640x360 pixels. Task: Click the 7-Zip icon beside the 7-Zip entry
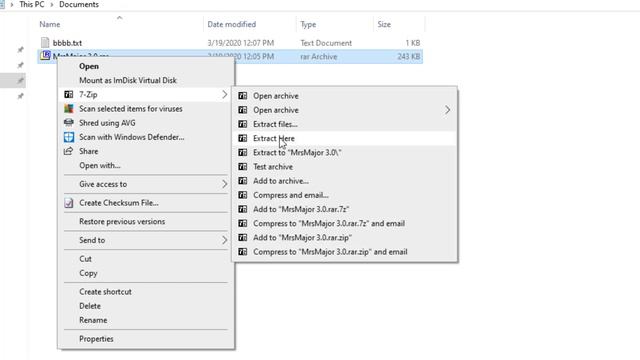(69, 95)
